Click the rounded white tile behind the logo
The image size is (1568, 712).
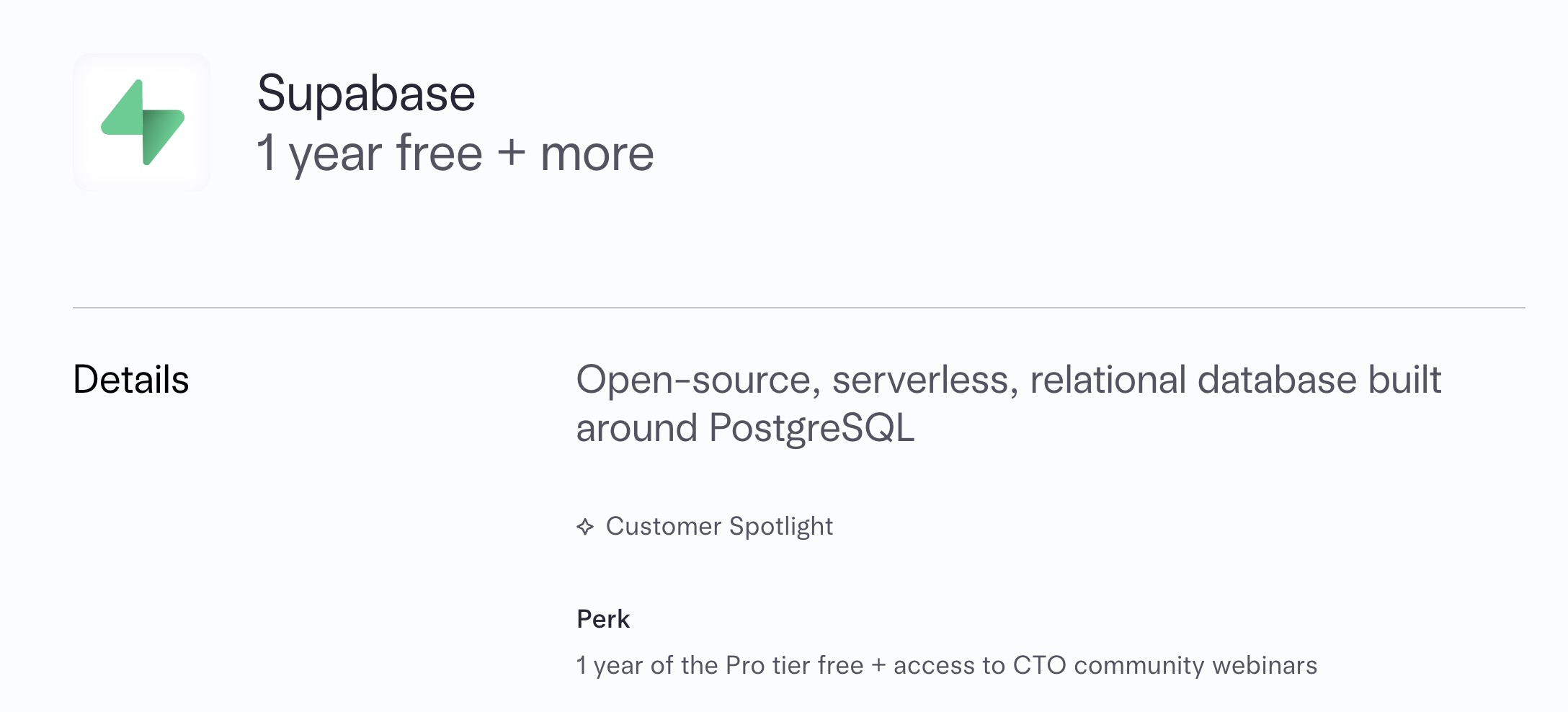click(x=142, y=123)
